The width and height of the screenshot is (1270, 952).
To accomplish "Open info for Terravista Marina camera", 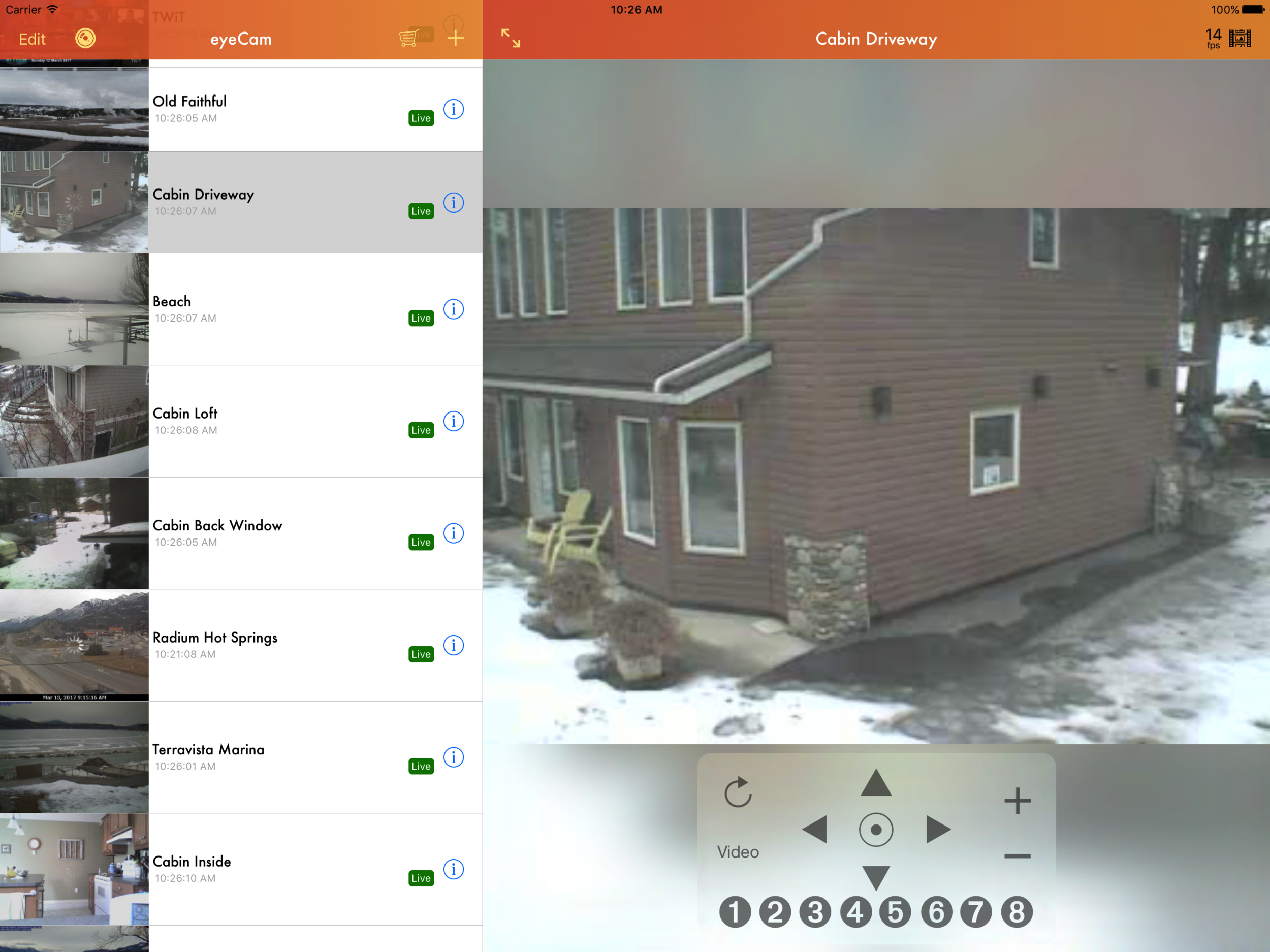I will coord(454,757).
